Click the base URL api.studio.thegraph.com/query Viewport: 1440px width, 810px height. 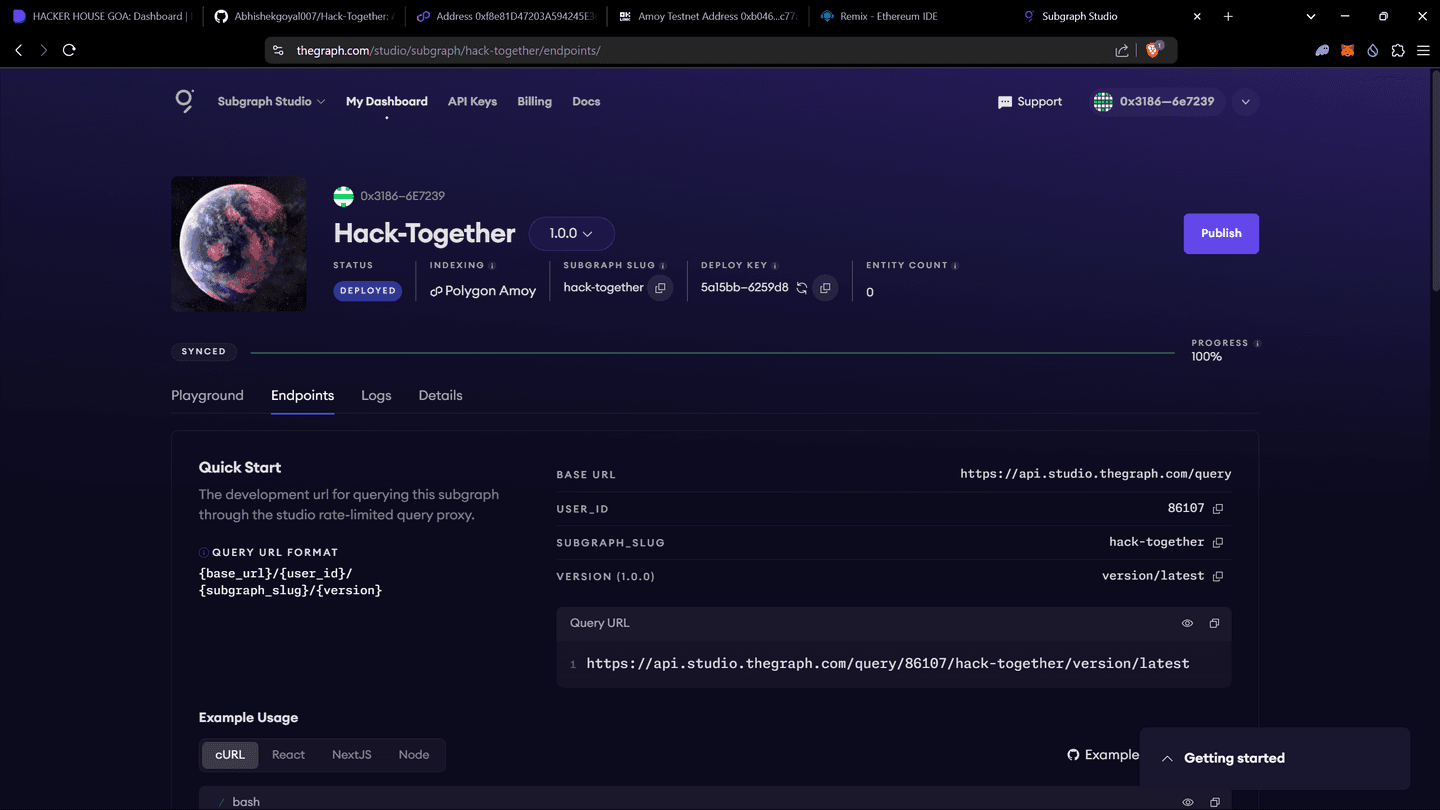[1095, 474]
